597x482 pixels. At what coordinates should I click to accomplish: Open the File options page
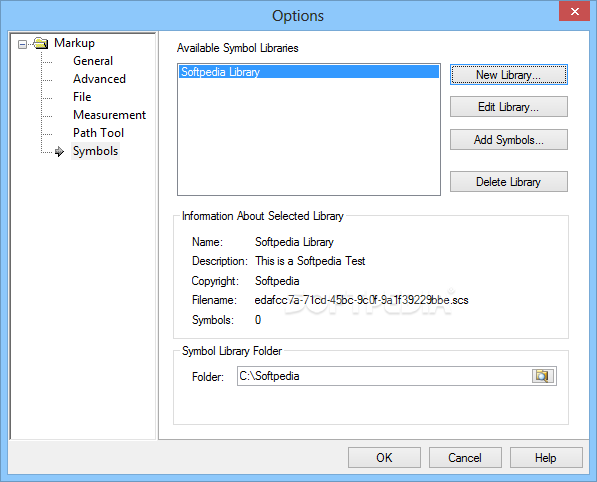pos(82,97)
